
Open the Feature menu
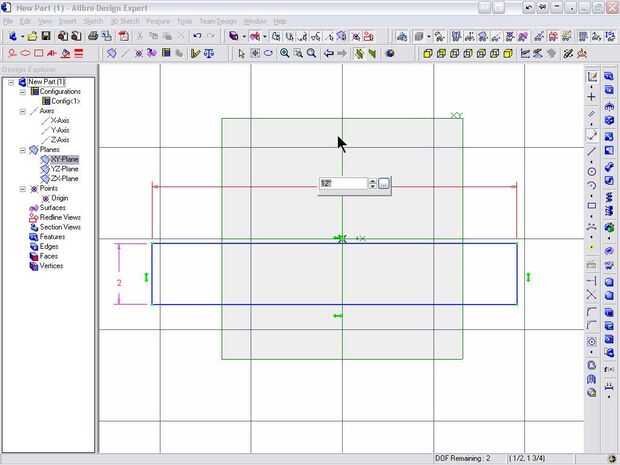[158, 21]
